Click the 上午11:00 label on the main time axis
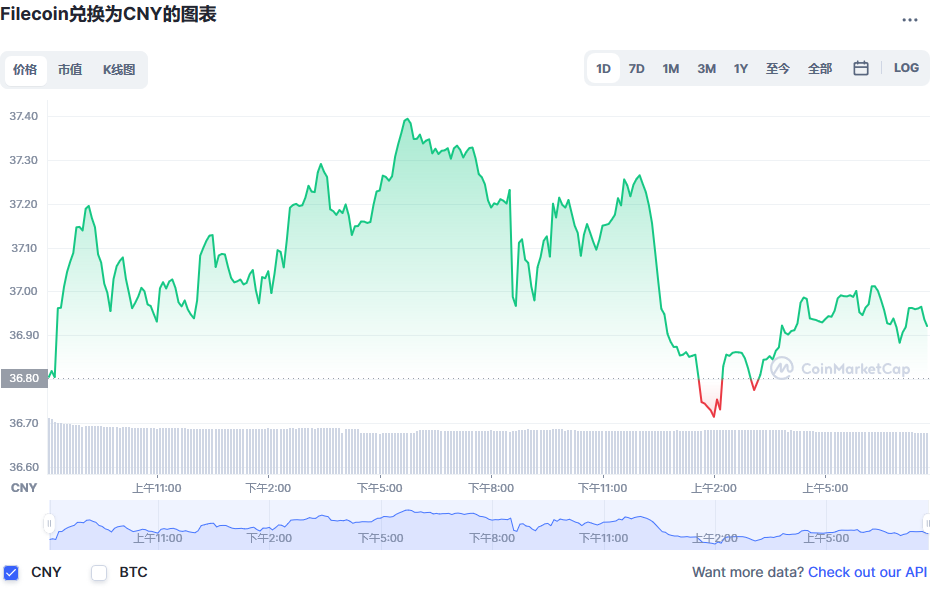930x600 pixels. (157, 488)
